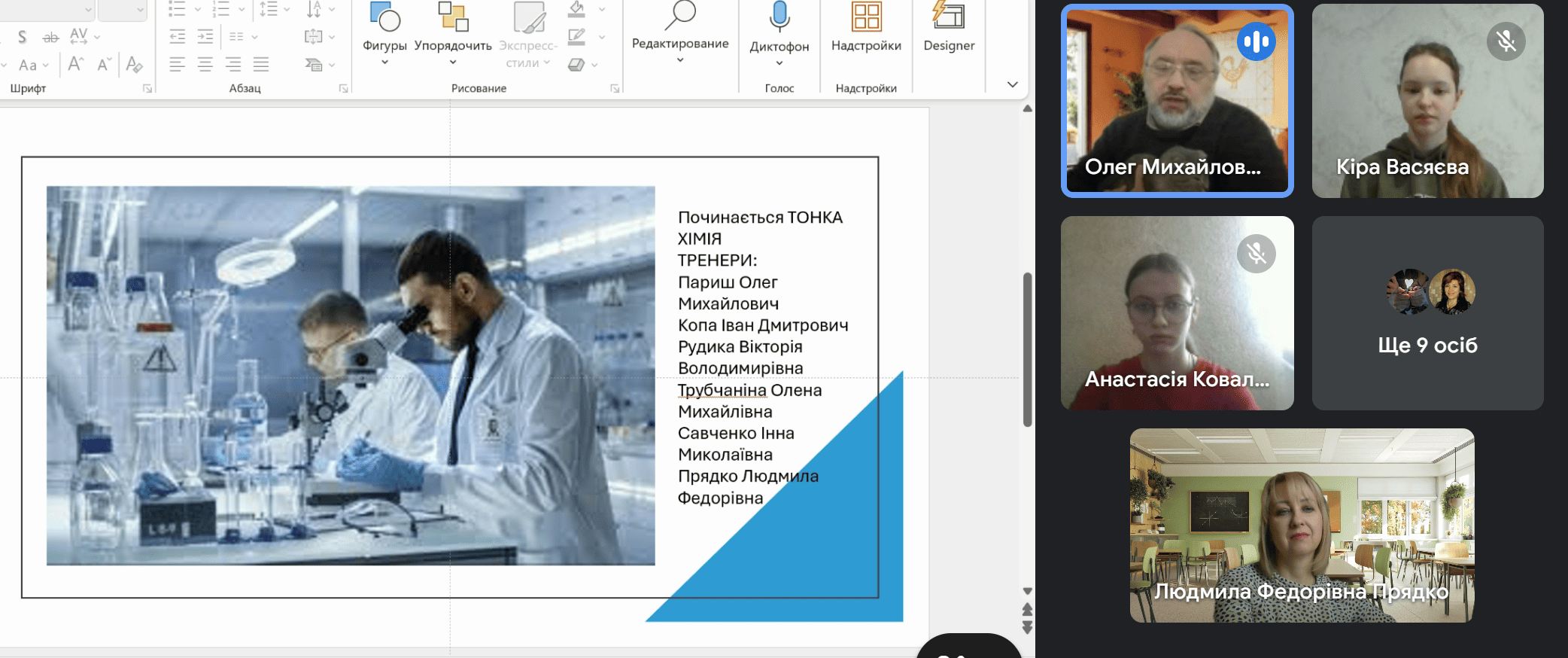Select the shape fill bucket icon

(x=577, y=9)
